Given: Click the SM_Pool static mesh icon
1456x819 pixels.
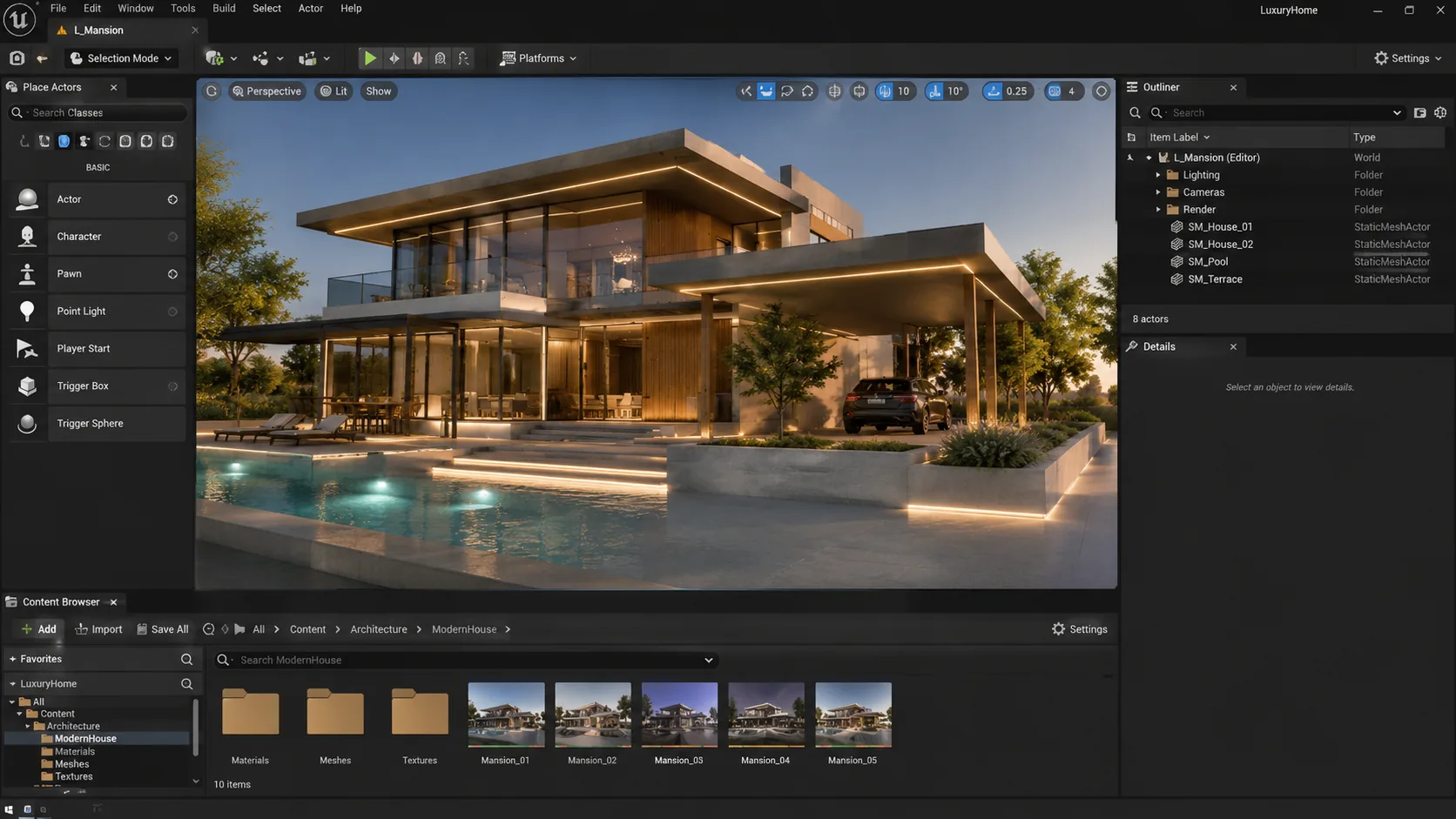Looking at the screenshot, I should pyautogui.click(x=1176, y=262).
